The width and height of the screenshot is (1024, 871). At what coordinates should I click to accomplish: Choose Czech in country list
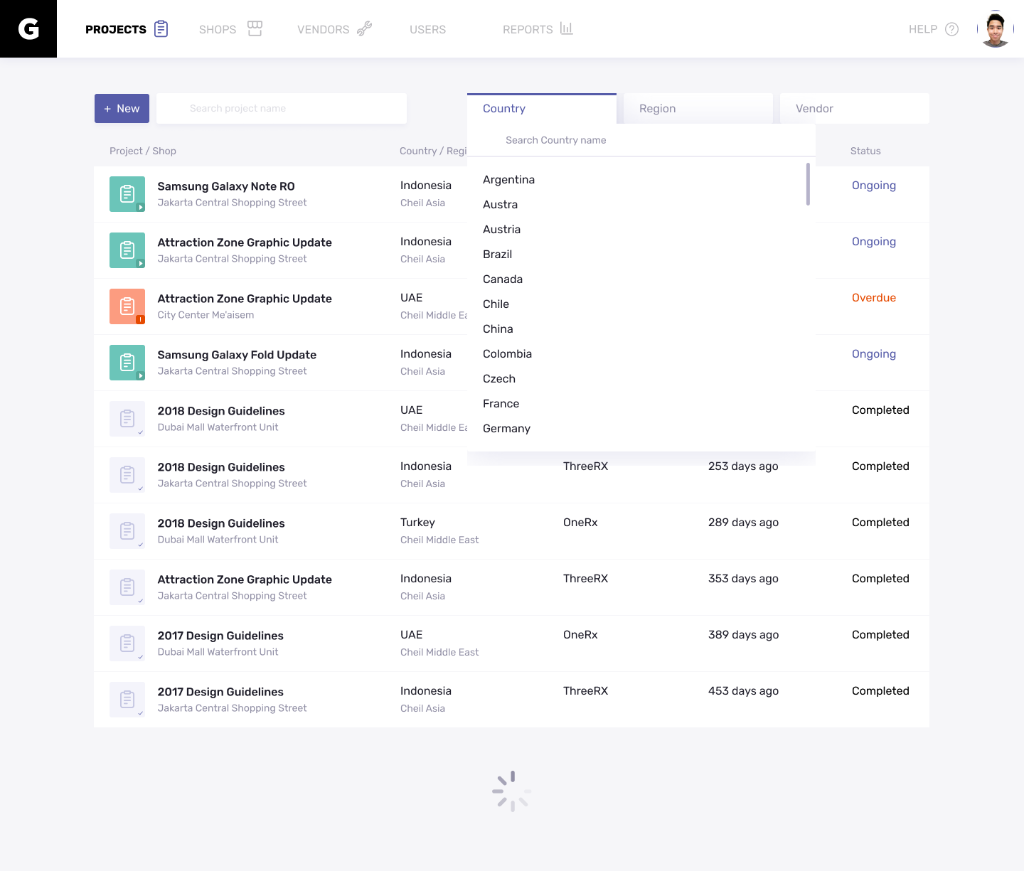coord(499,379)
